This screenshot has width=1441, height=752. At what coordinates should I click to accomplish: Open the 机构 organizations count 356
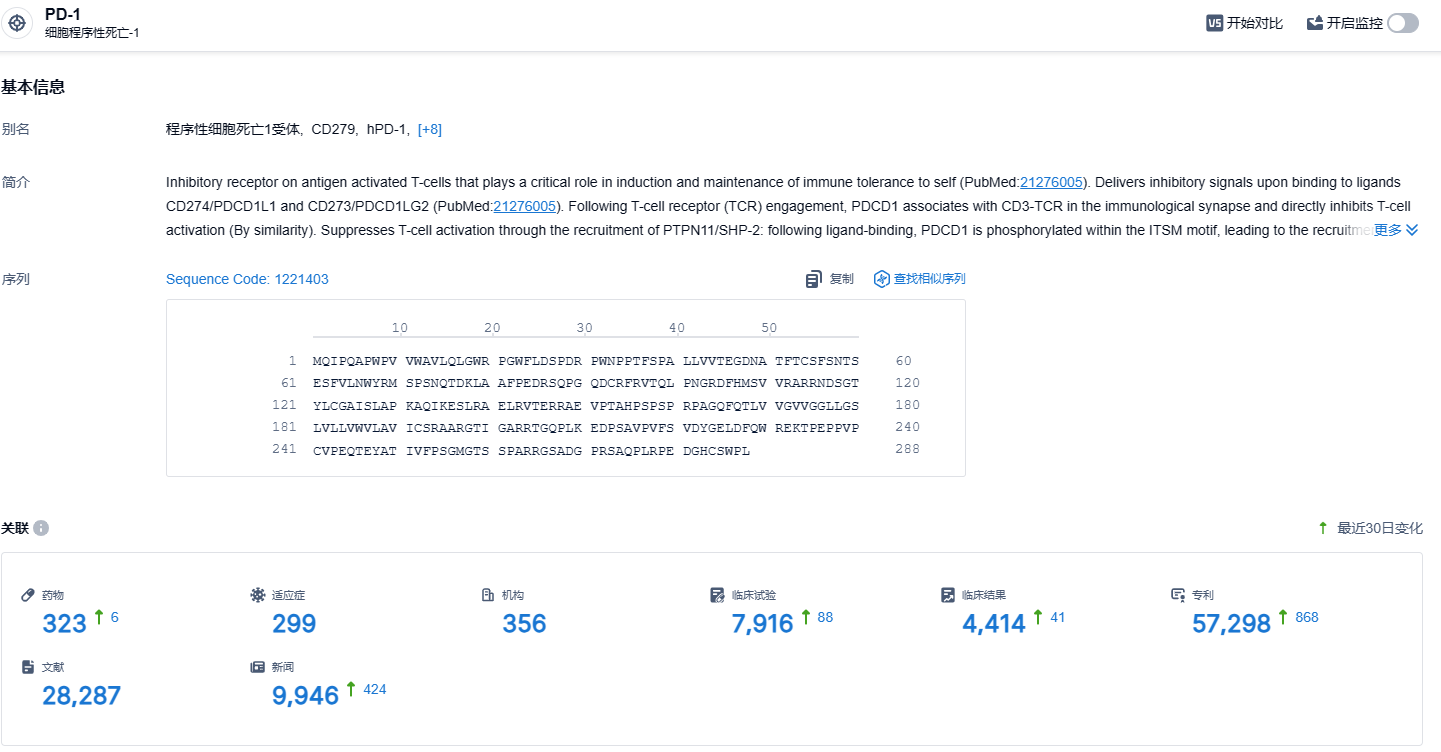click(524, 624)
